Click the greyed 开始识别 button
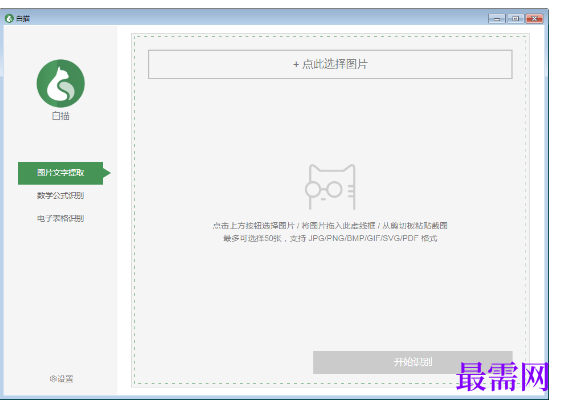 coord(413,362)
